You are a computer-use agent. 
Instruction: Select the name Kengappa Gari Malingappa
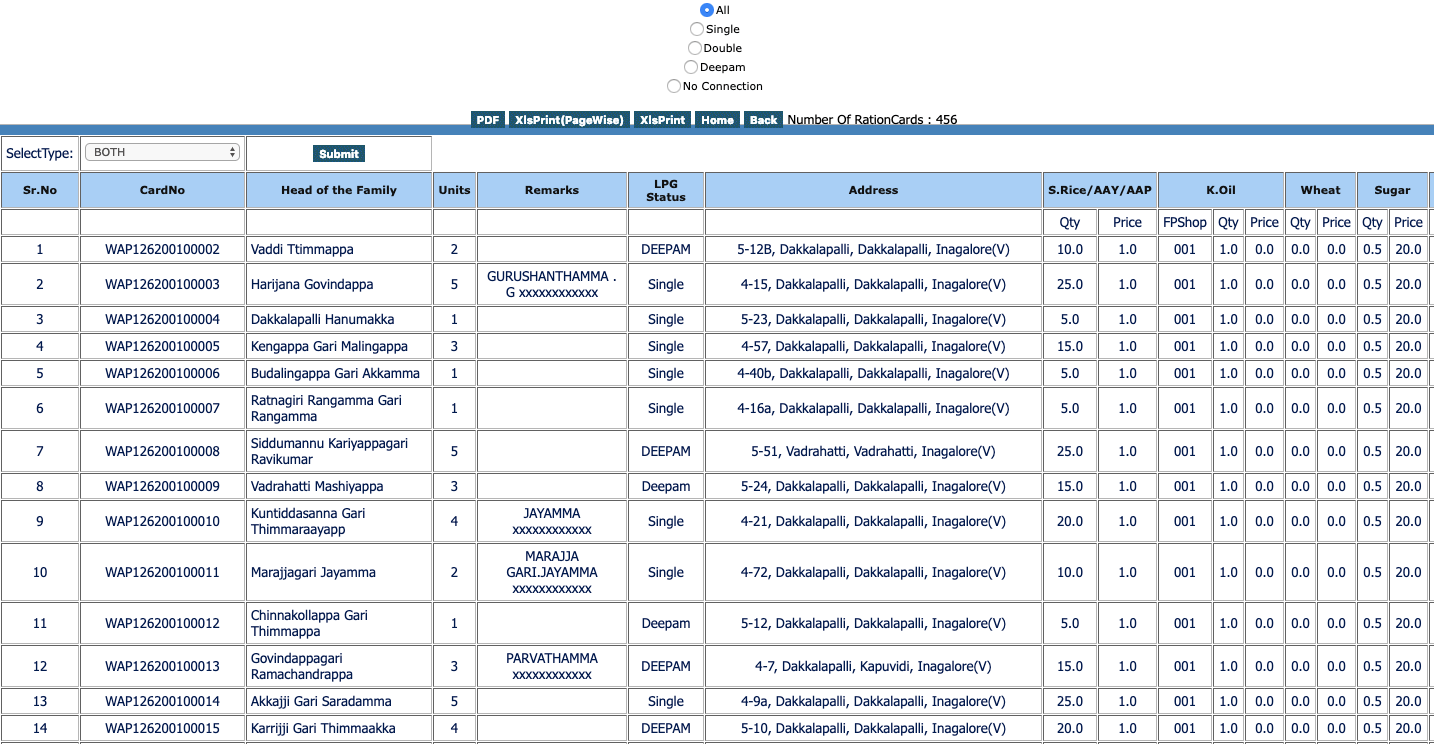[329, 346]
